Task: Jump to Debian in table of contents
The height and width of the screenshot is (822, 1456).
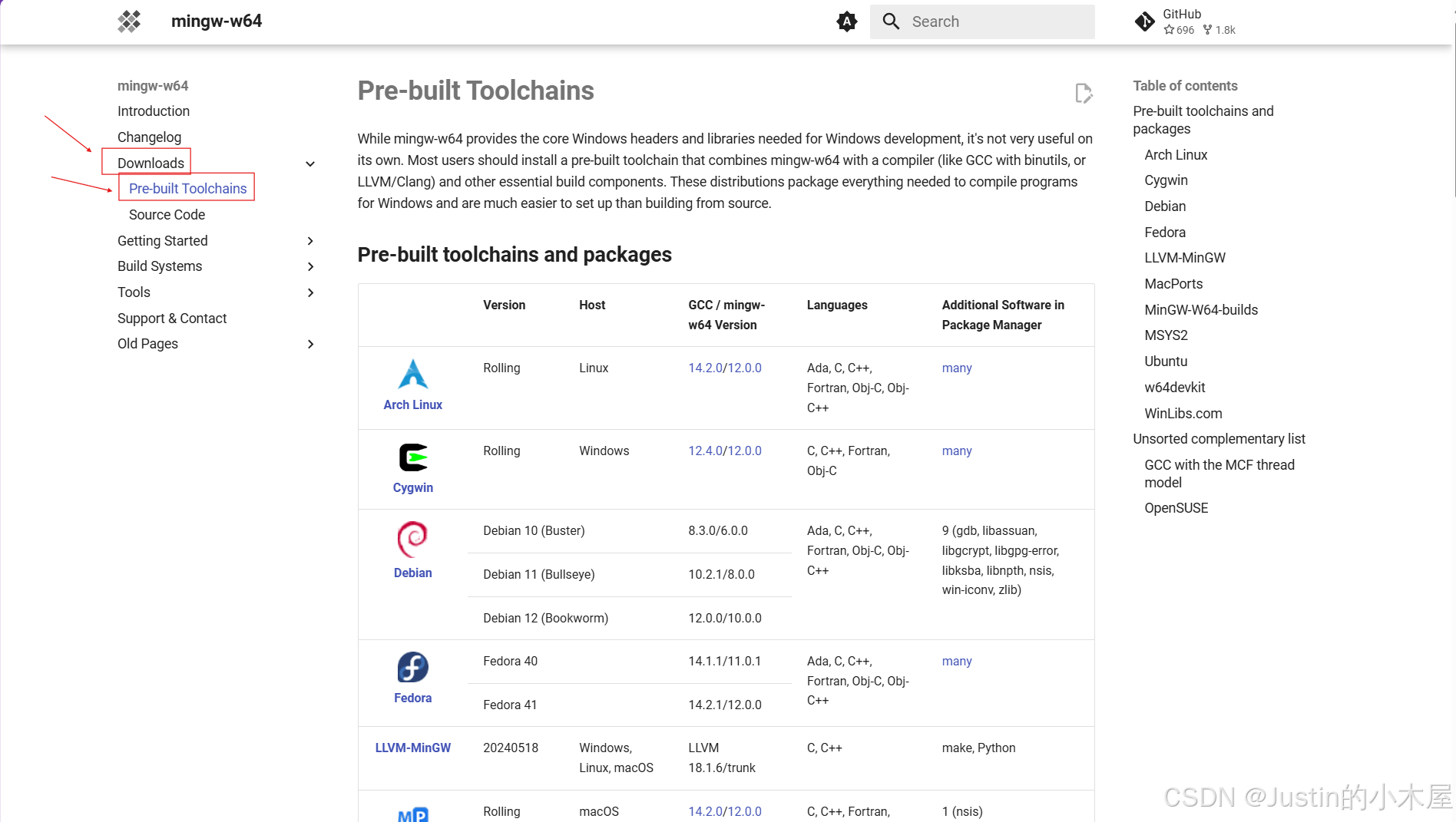Action: click(1165, 206)
